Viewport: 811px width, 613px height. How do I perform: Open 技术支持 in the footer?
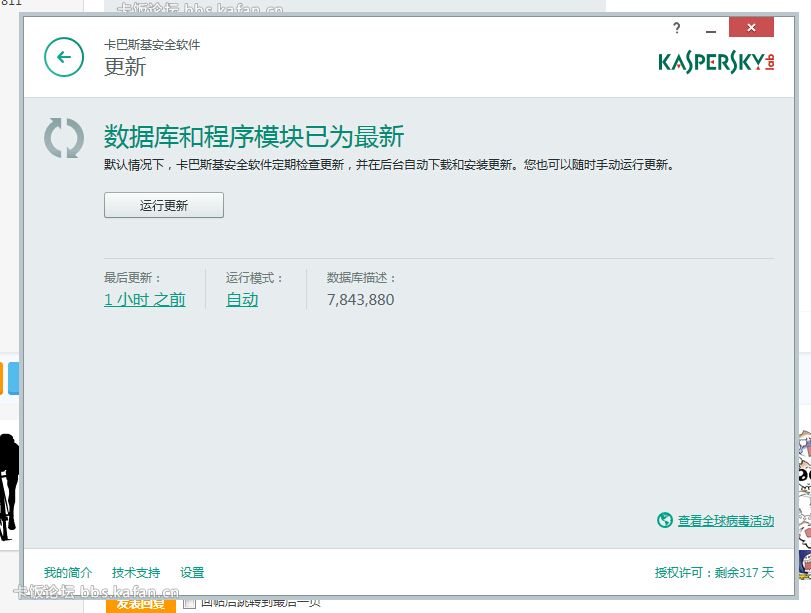(136, 573)
